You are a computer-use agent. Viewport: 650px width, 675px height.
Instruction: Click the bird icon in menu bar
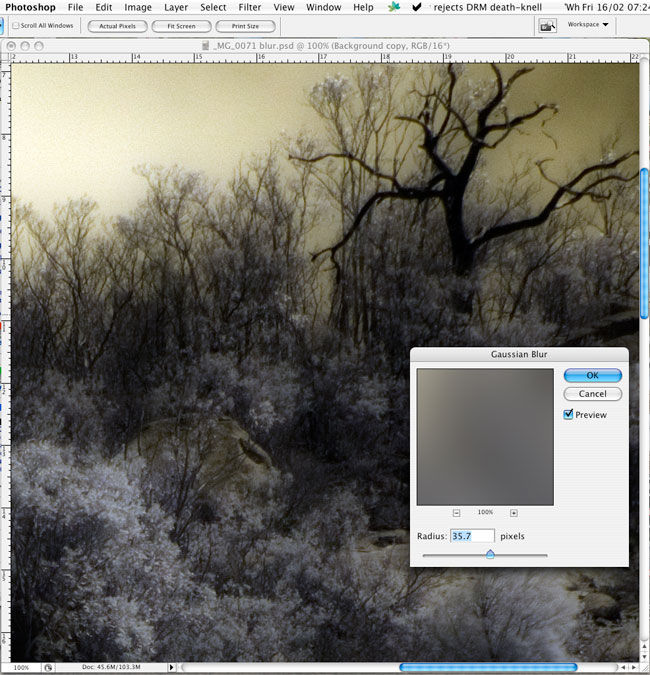[x=394, y=7]
